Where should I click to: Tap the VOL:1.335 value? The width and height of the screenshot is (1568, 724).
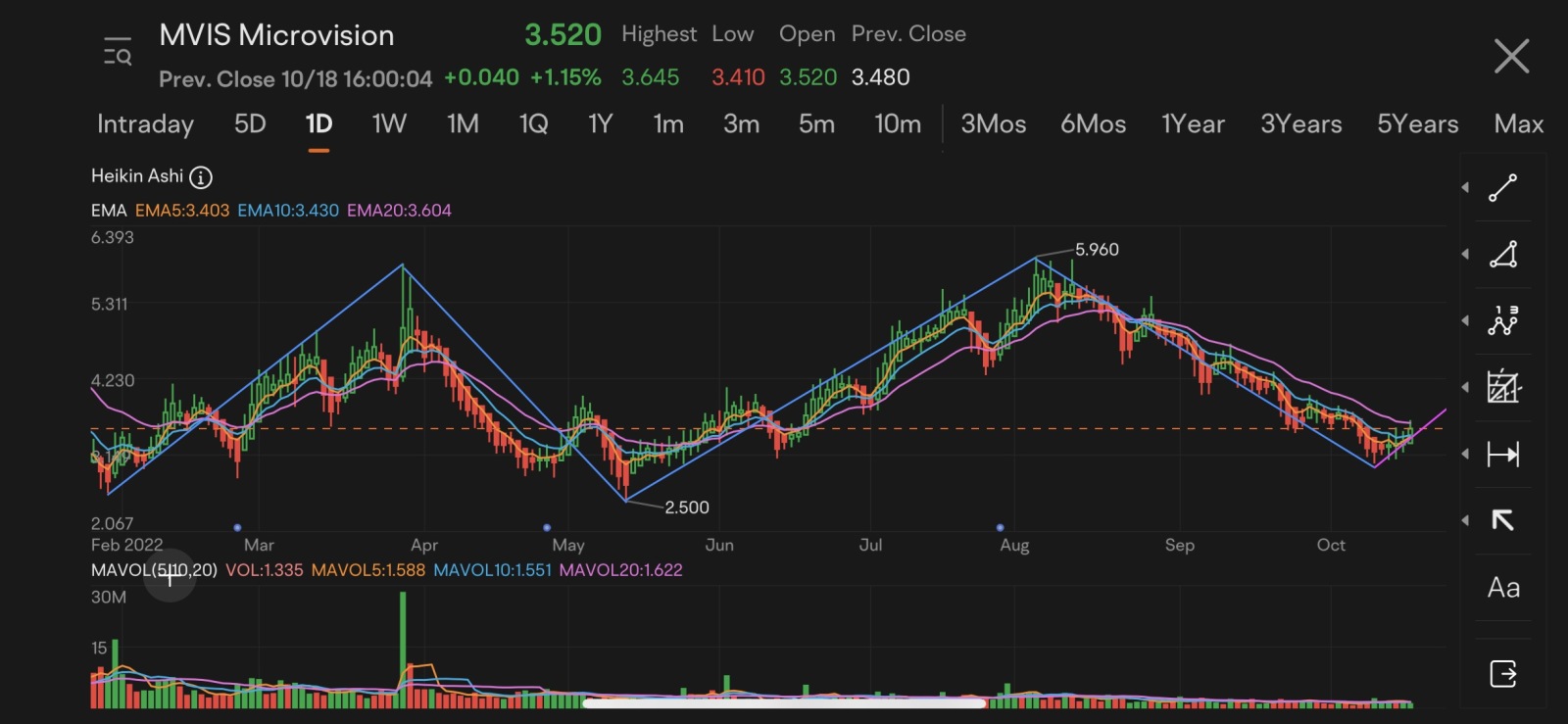click(x=265, y=570)
